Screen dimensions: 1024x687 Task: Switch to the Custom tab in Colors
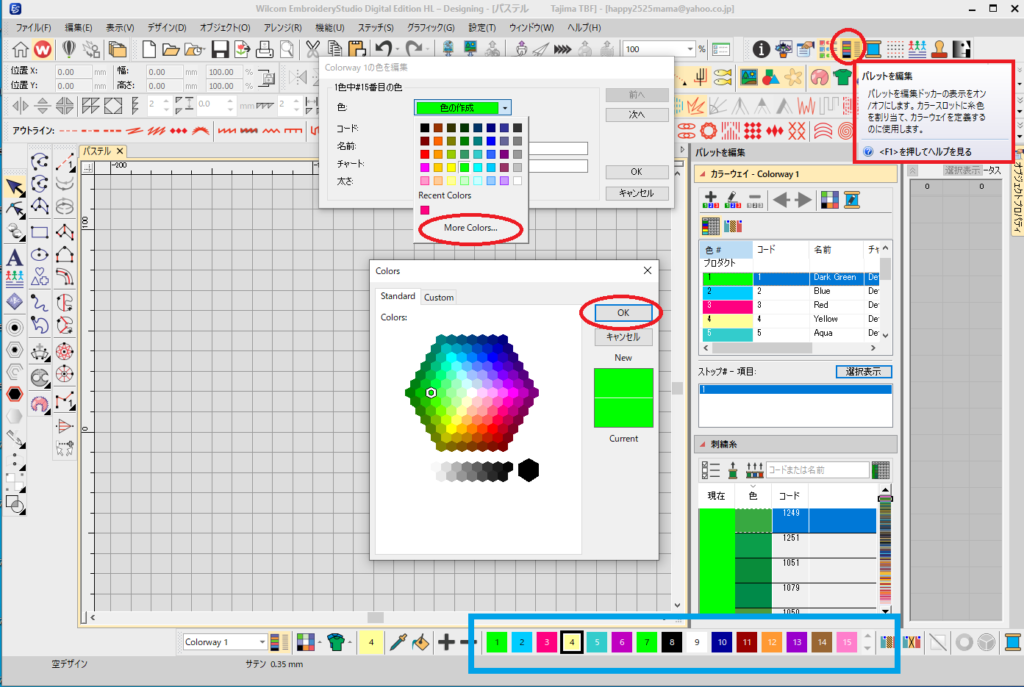coord(439,297)
